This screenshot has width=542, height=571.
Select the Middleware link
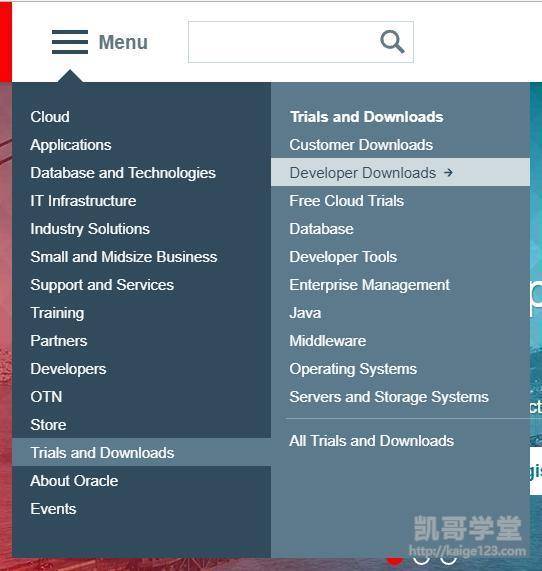328,341
